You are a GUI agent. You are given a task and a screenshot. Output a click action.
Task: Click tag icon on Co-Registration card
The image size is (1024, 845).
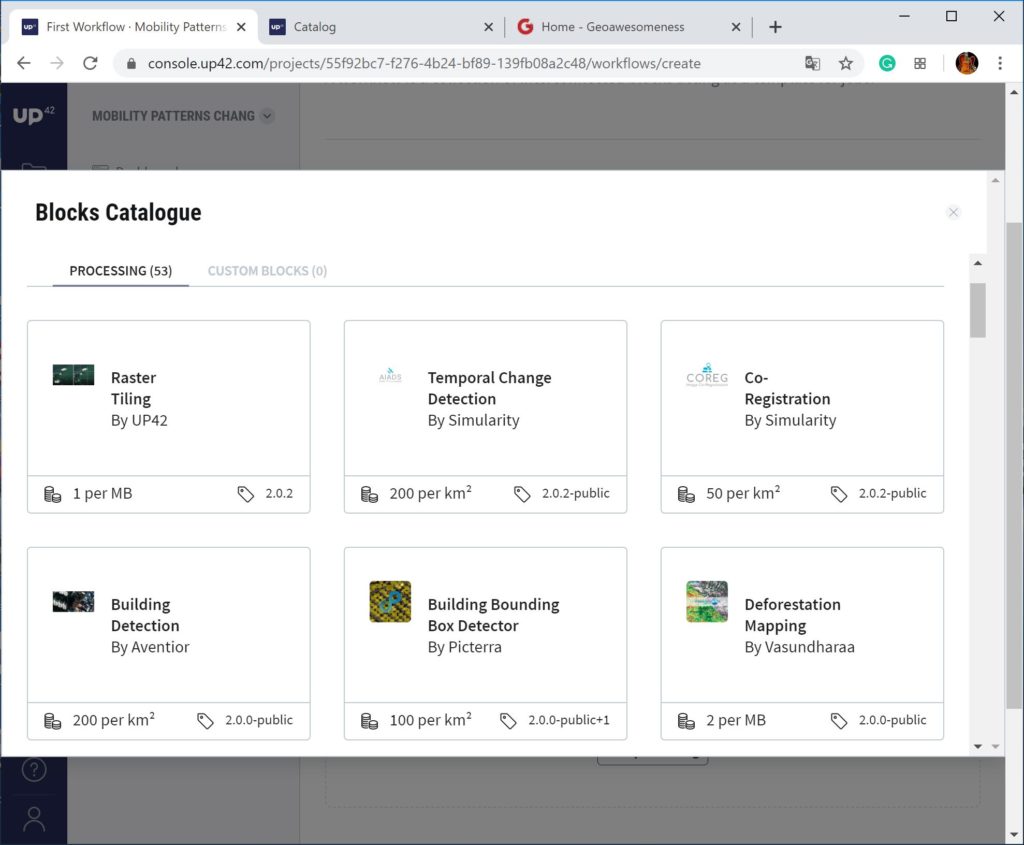(x=839, y=494)
